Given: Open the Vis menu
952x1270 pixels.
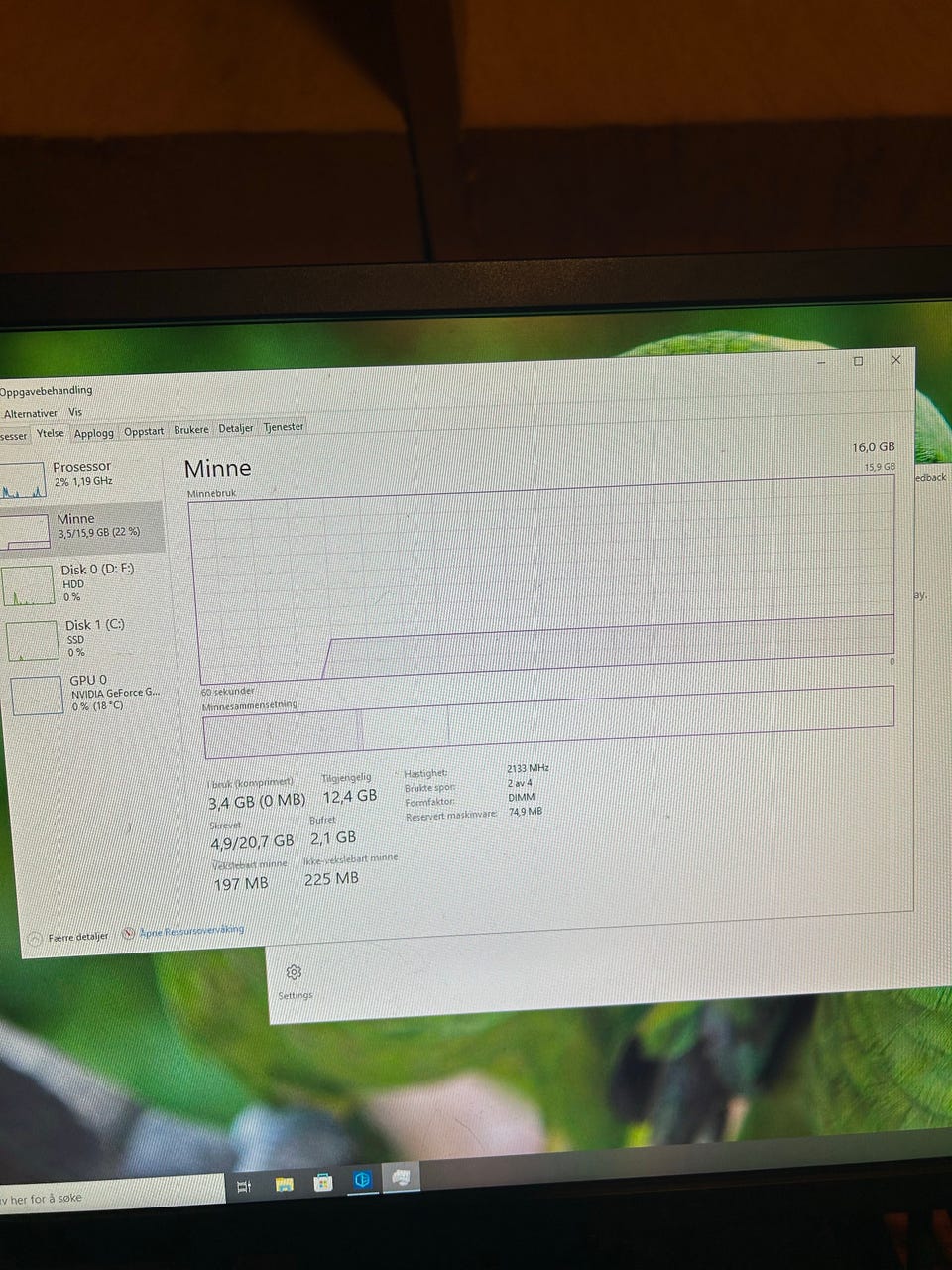Looking at the screenshot, I should point(75,412).
